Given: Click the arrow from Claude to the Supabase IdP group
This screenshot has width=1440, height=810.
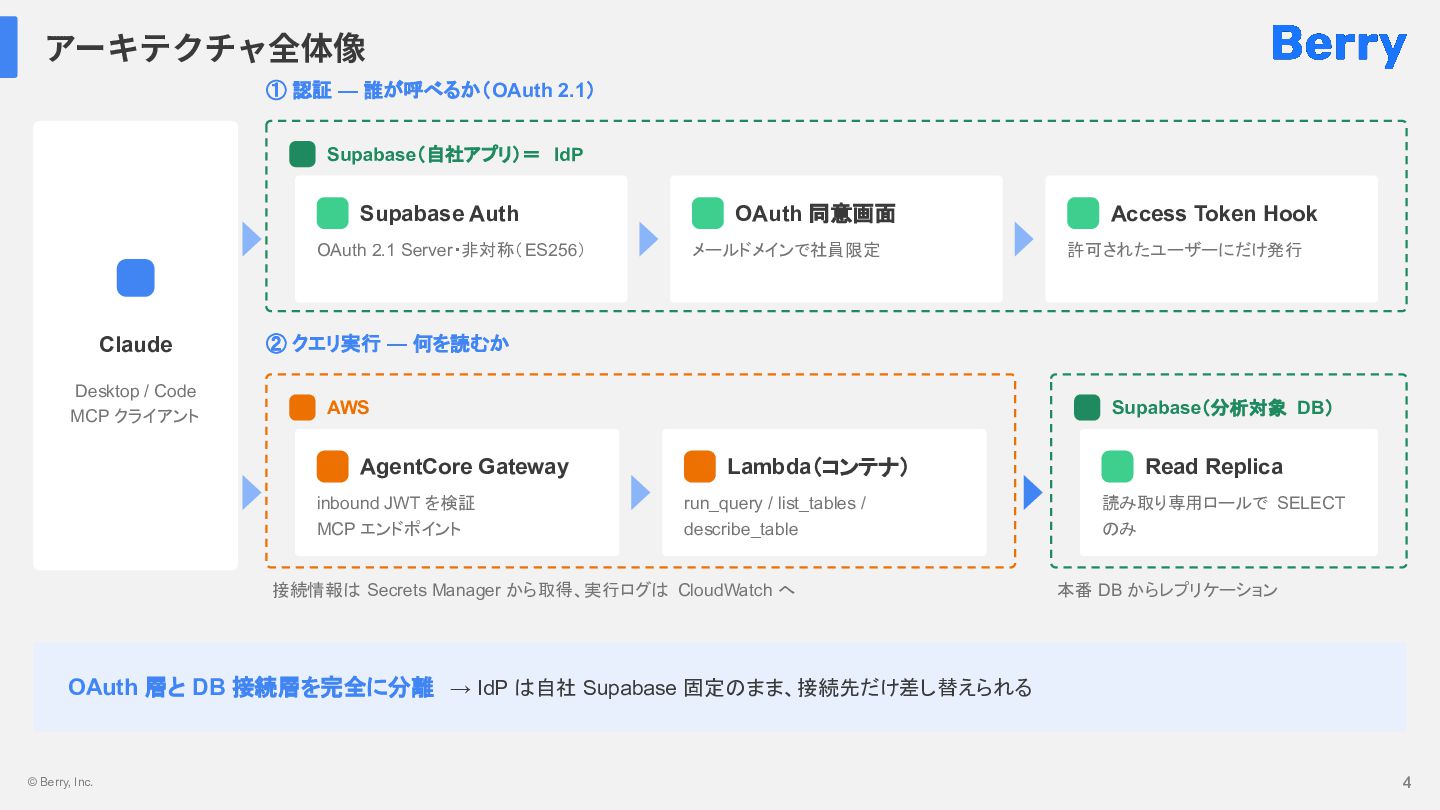Looking at the screenshot, I should pyautogui.click(x=252, y=239).
